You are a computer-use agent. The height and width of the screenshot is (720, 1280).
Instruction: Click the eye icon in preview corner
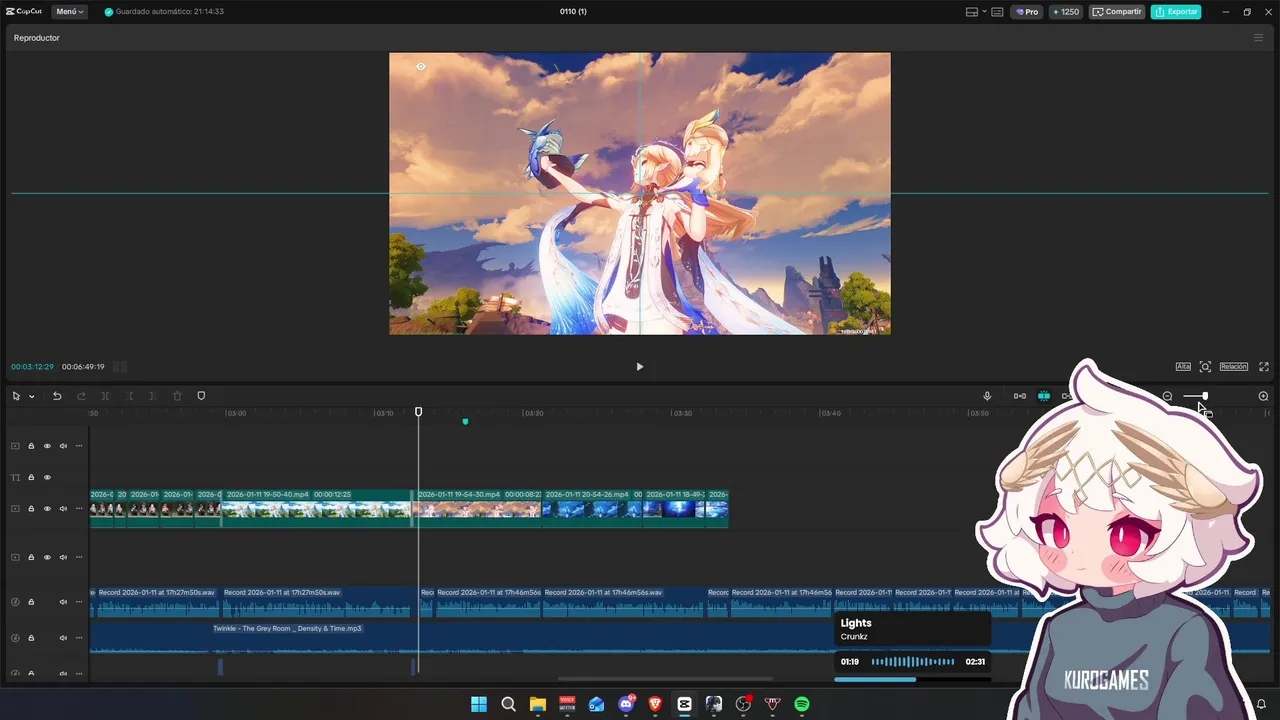point(421,67)
